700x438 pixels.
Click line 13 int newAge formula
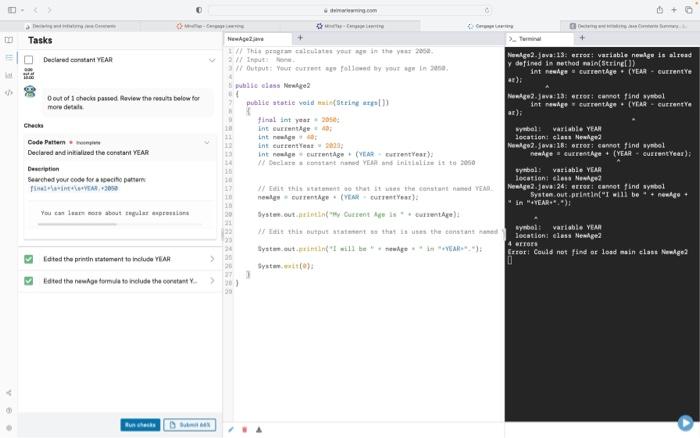(346, 154)
